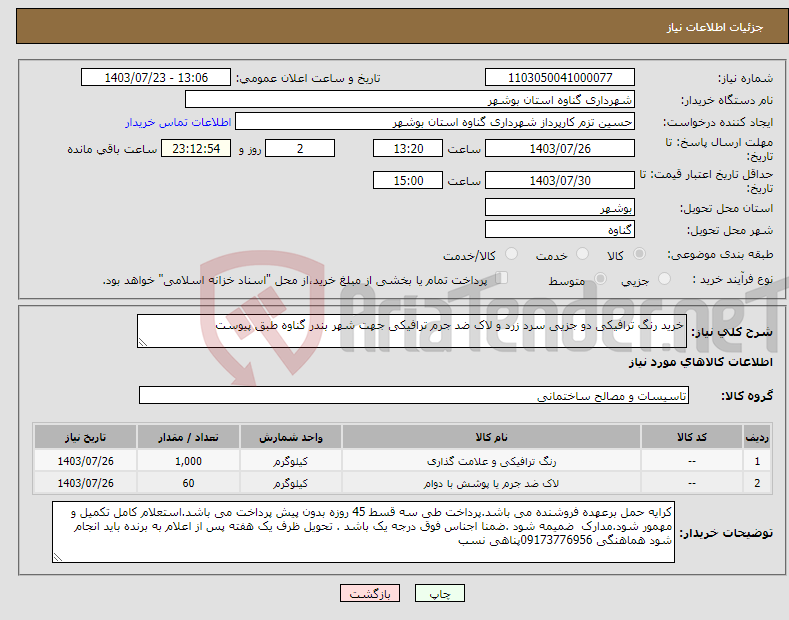
Task: Click the remaining time field 23:12:54
Action: click(x=196, y=148)
